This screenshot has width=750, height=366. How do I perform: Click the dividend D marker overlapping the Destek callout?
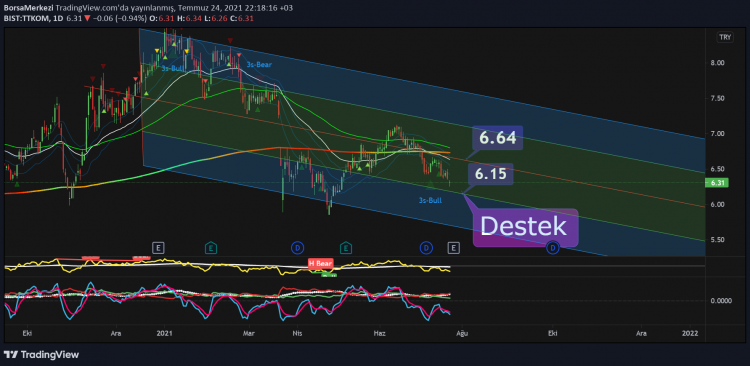click(x=552, y=247)
